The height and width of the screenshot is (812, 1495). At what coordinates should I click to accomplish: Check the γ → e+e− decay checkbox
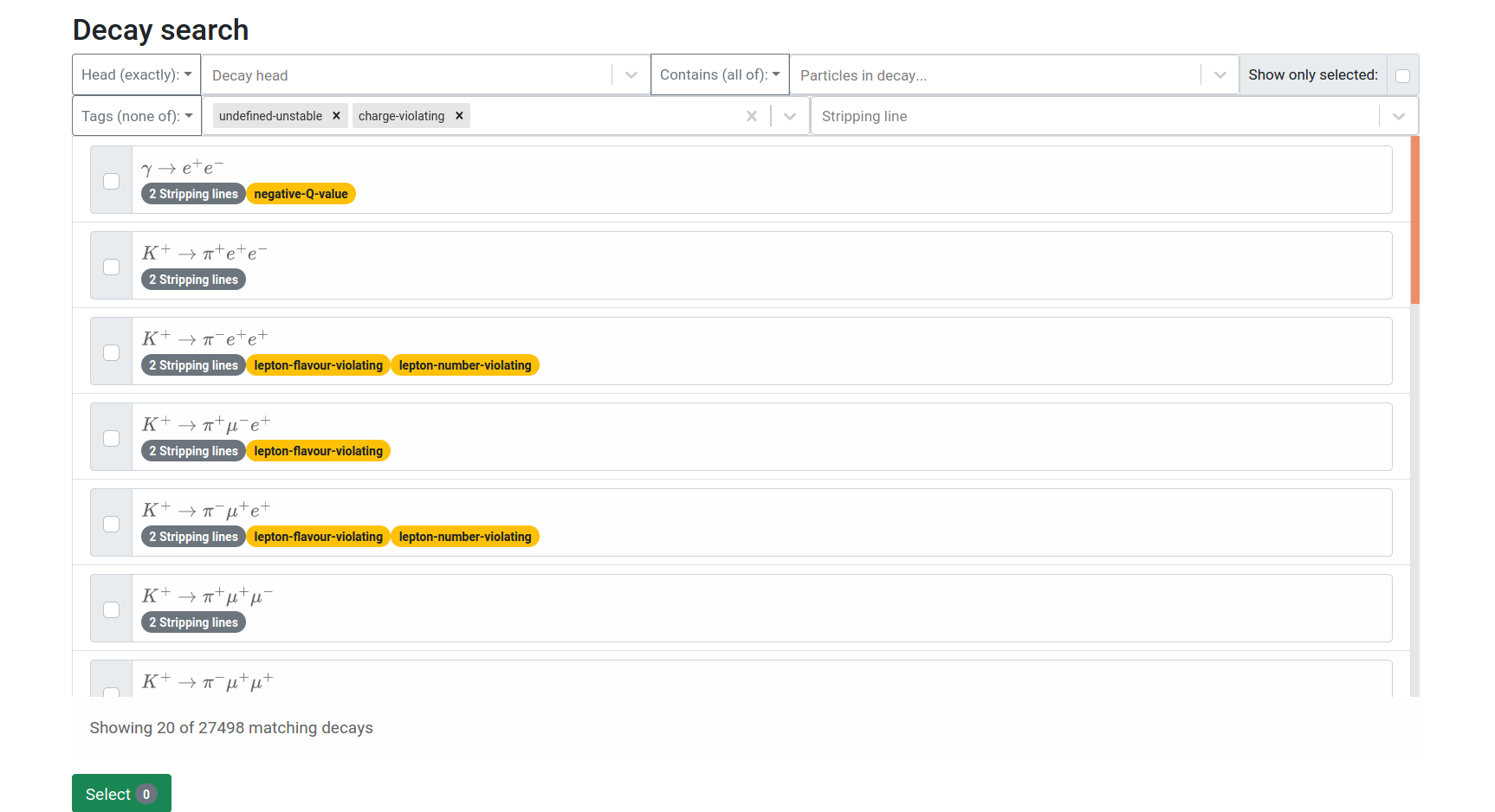(x=112, y=181)
